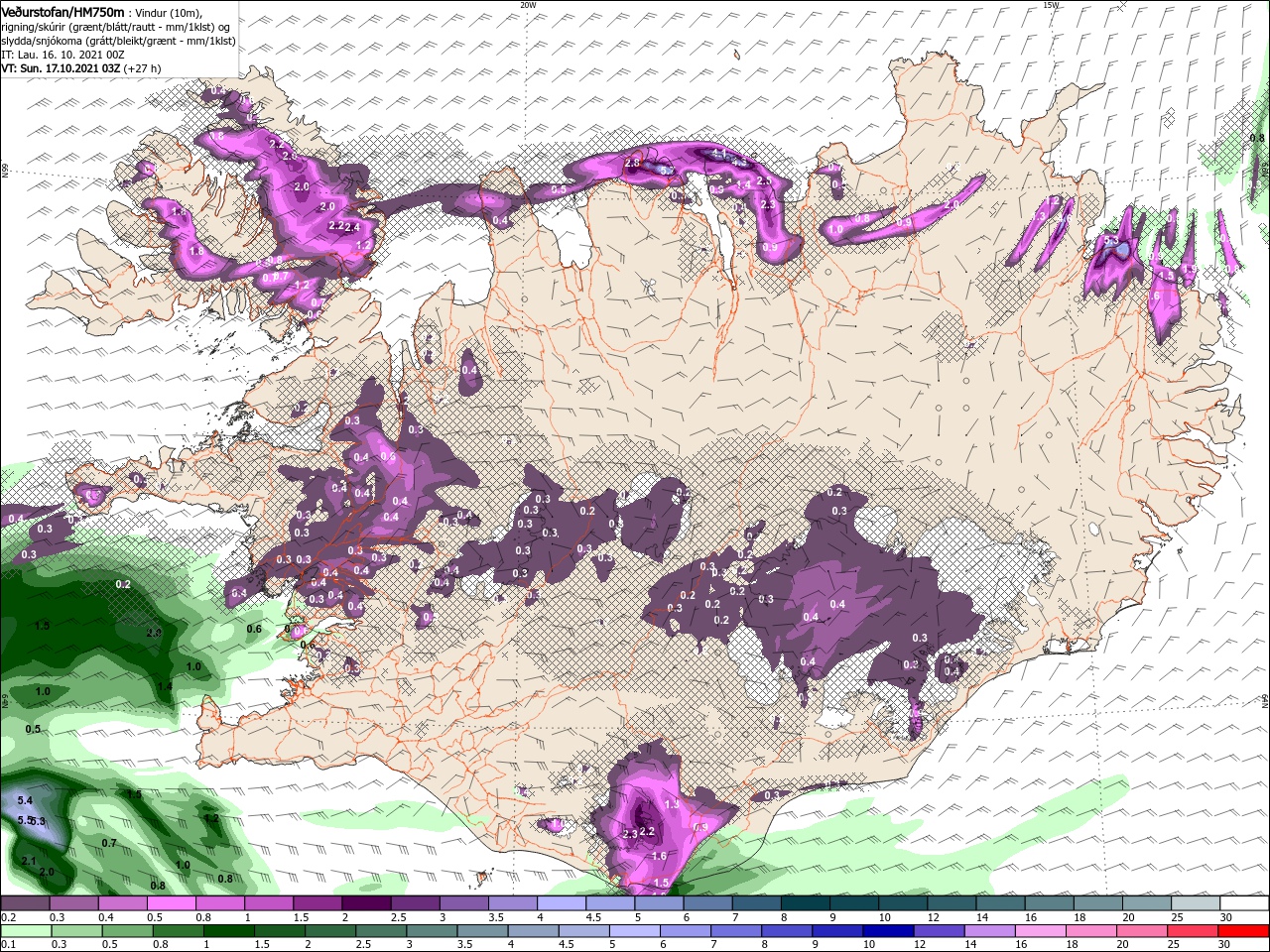The width and height of the screenshot is (1270, 952).
Task: Select the dusky purple 0.2 snow swatch
Action: click(25, 903)
